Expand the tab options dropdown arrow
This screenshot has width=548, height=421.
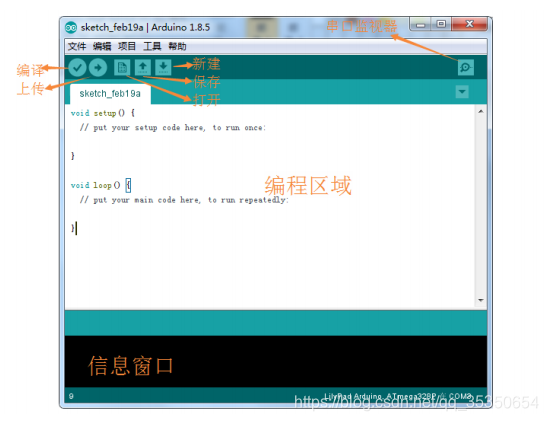tap(462, 92)
